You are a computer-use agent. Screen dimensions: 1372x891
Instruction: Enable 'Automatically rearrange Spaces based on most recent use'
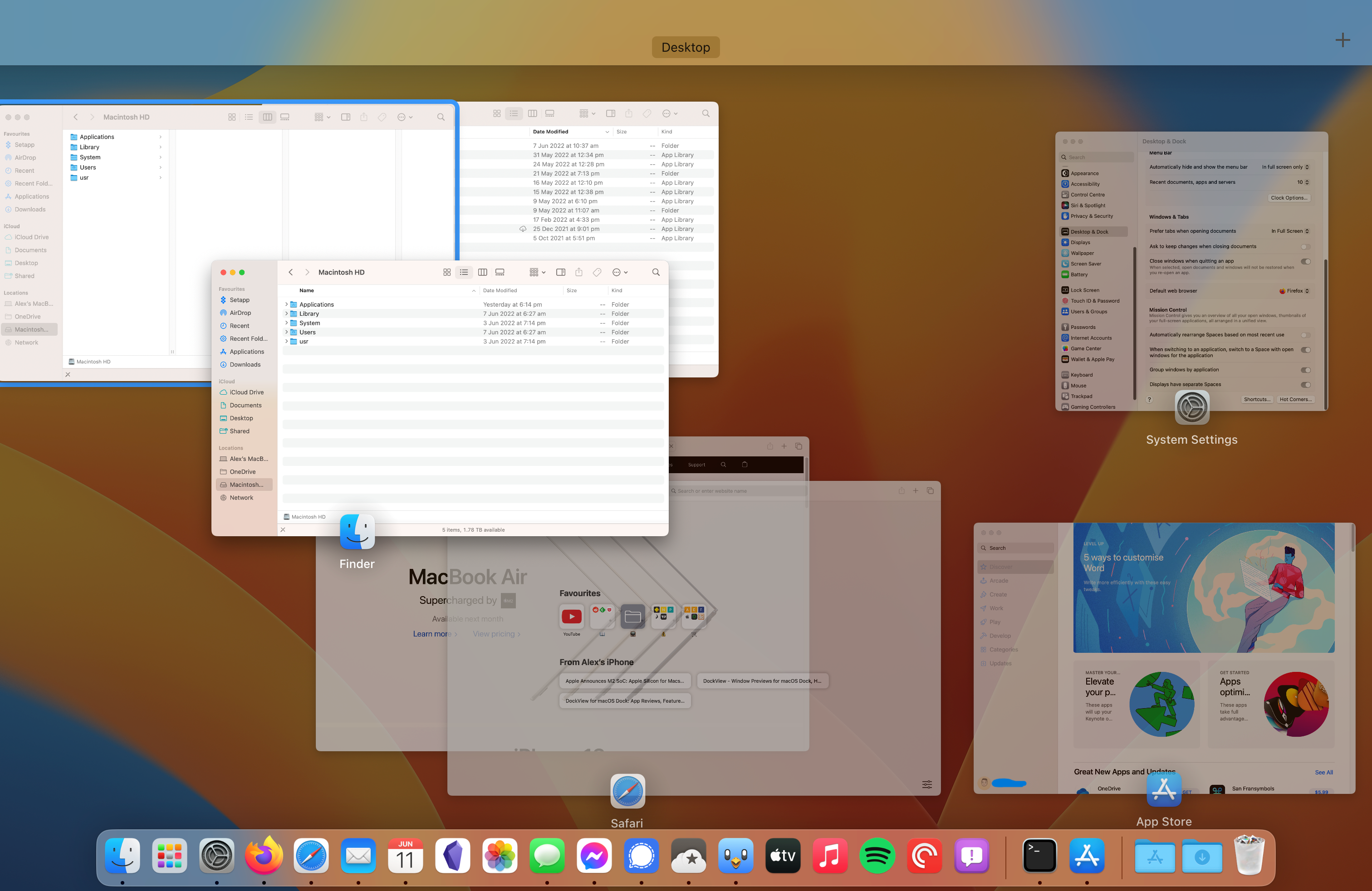[1306, 334]
